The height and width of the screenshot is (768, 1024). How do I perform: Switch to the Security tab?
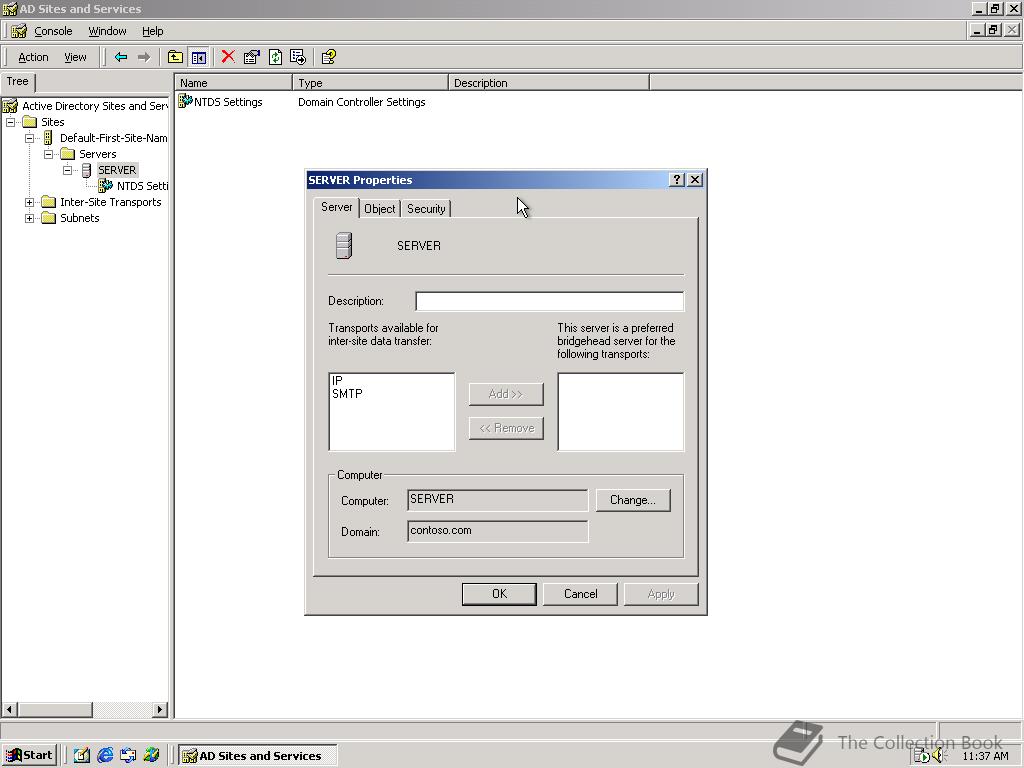426,208
